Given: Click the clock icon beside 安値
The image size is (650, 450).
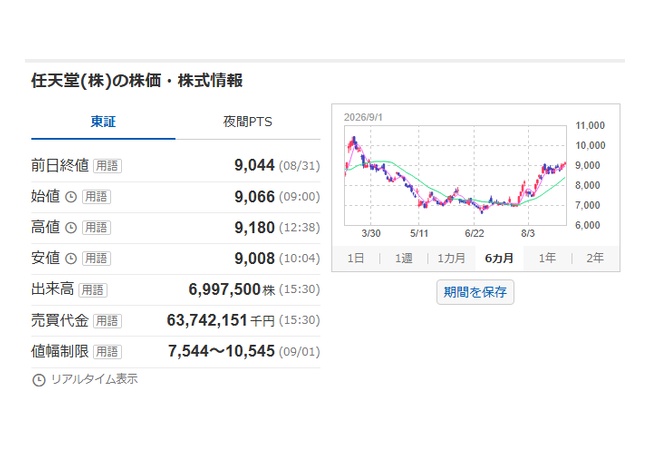Looking at the screenshot, I should [x=71, y=259].
